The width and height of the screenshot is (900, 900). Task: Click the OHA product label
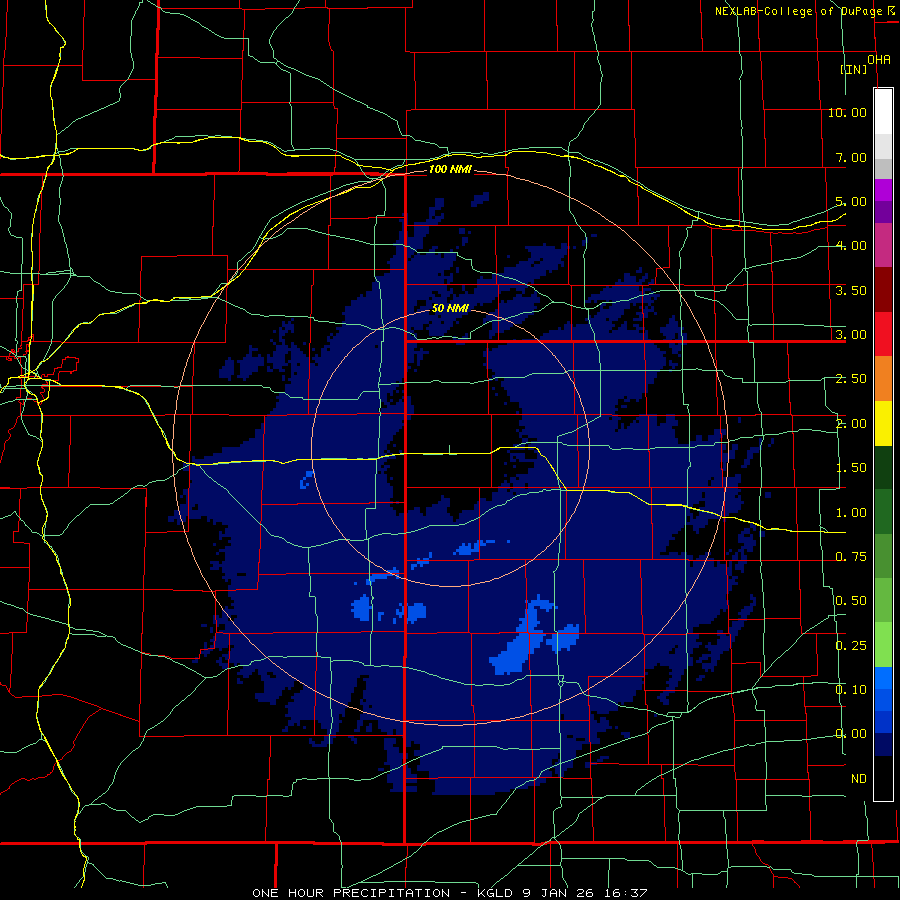pyautogui.click(x=879, y=60)
